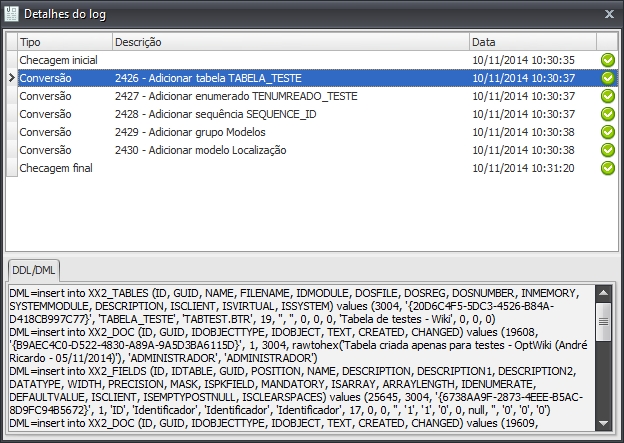Click the log document icon in title bar
Viewport: 624px width, 443px height.
tap(12, 13)
